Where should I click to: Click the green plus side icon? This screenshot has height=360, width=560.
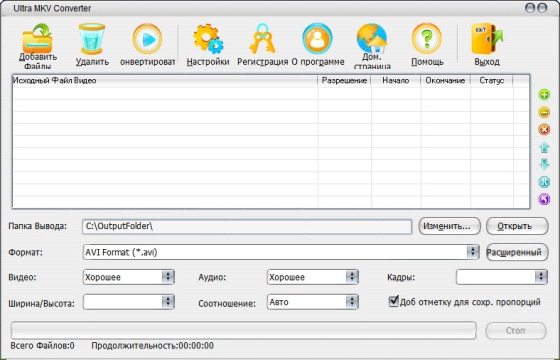coord(544,95)
